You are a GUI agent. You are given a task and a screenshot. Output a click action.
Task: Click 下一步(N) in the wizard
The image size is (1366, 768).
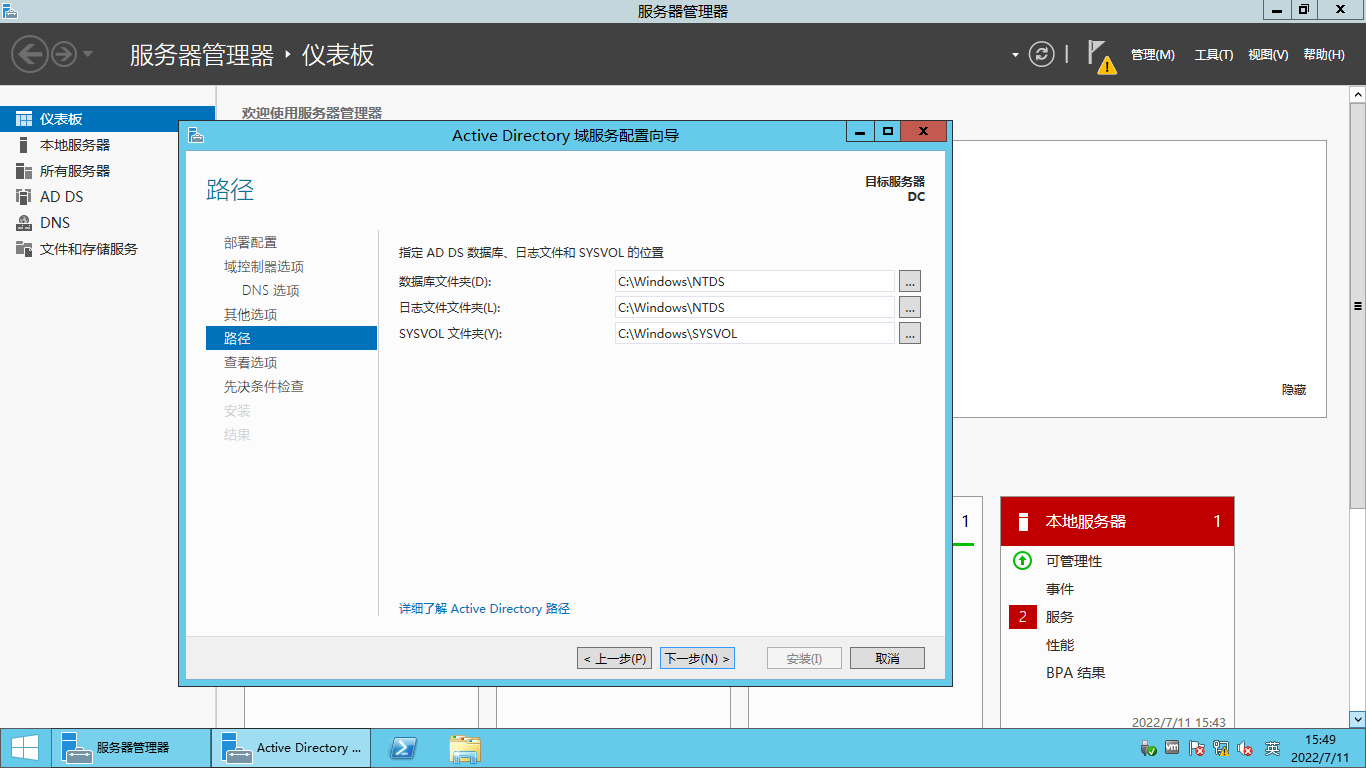[x=697, y=658]
